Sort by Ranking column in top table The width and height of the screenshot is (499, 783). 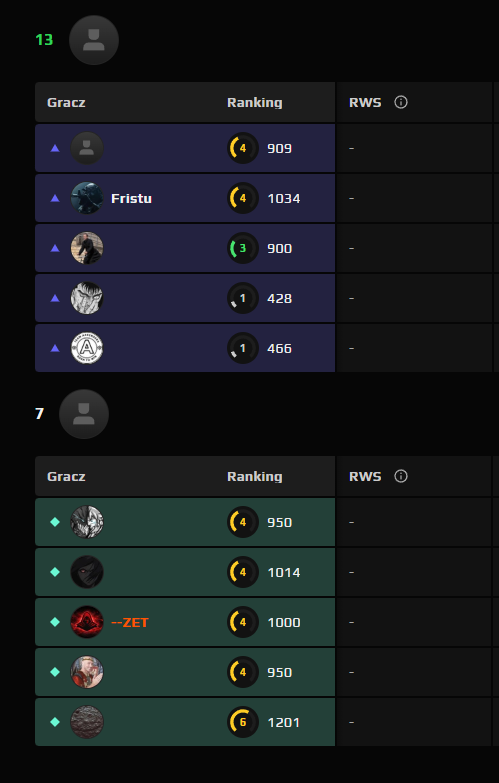tap(255, 102)
